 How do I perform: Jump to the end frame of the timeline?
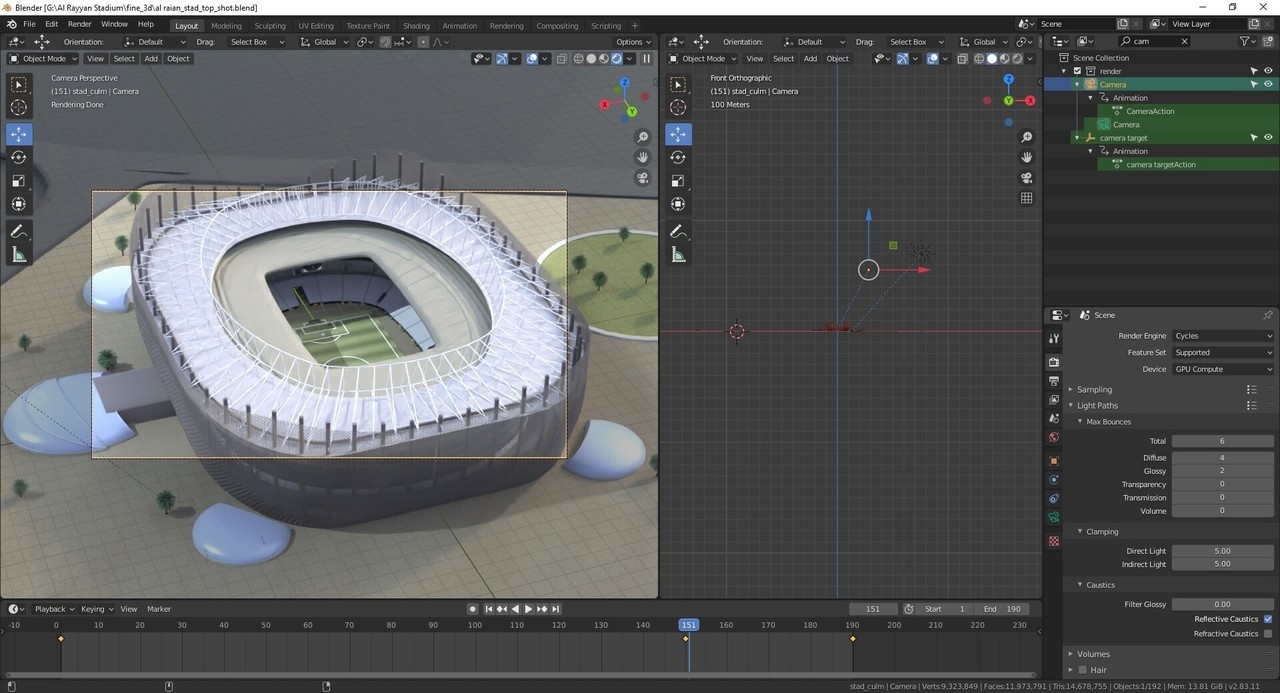555,609
